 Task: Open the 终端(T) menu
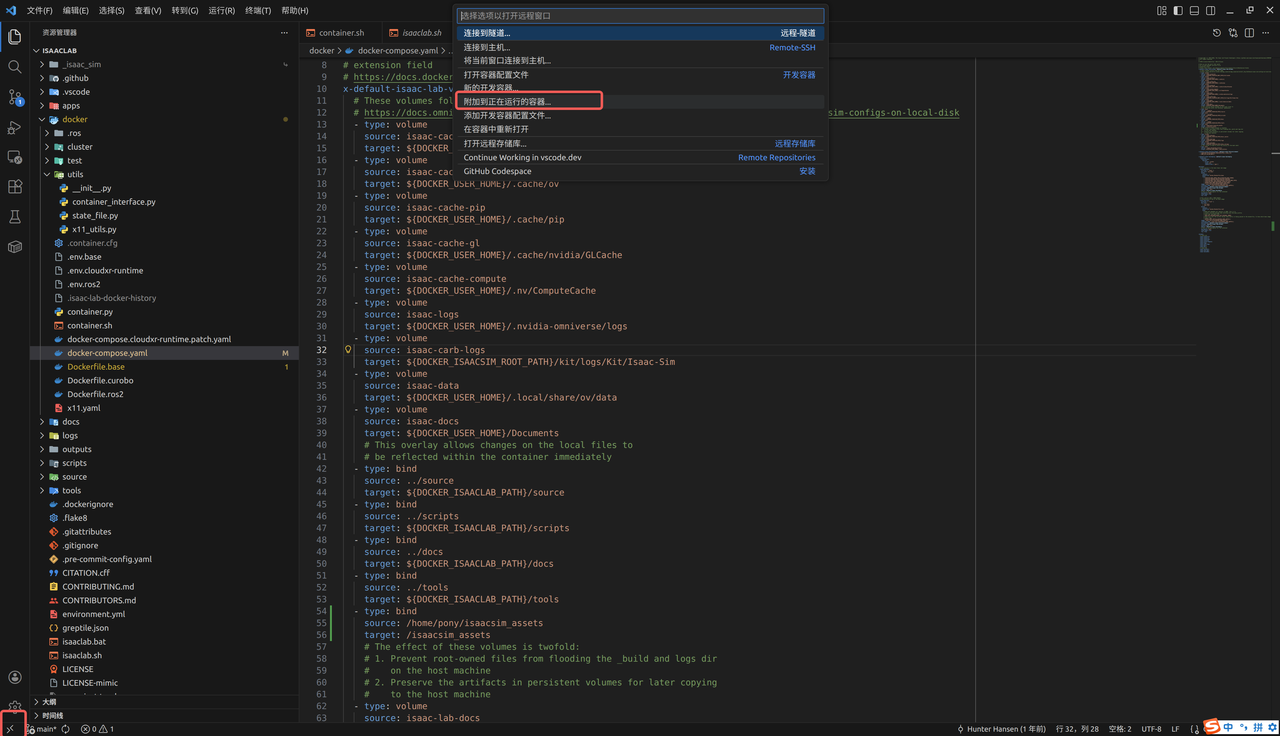pos(258,10)
